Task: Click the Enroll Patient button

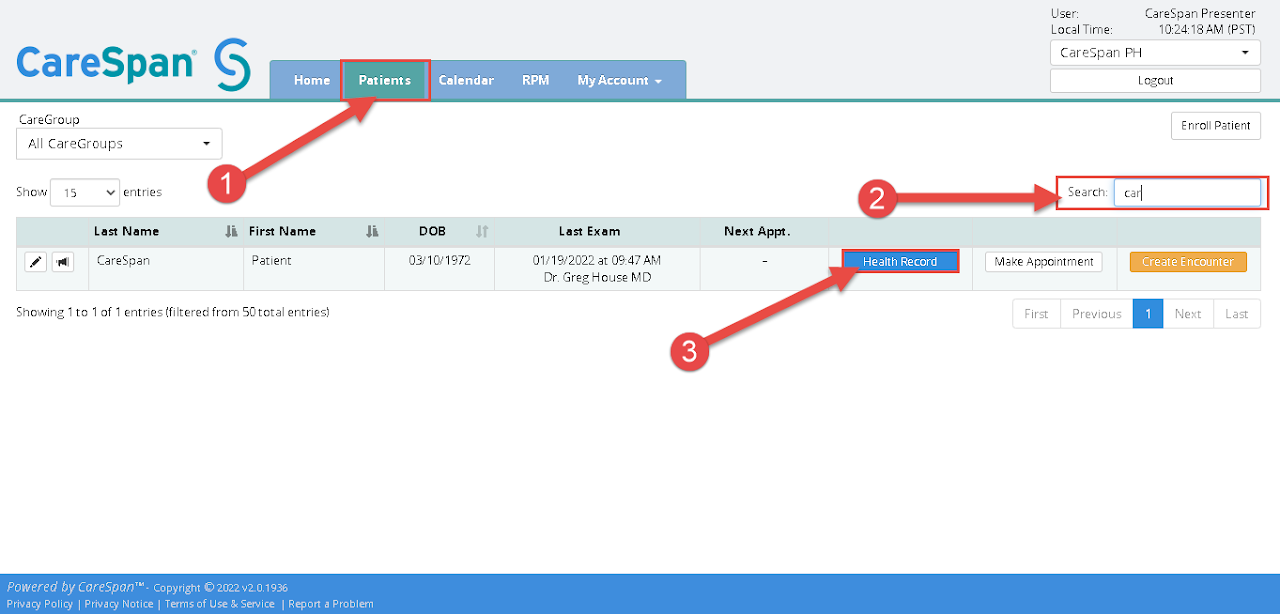Action: pyautogui.click(x=1216, y=126)
